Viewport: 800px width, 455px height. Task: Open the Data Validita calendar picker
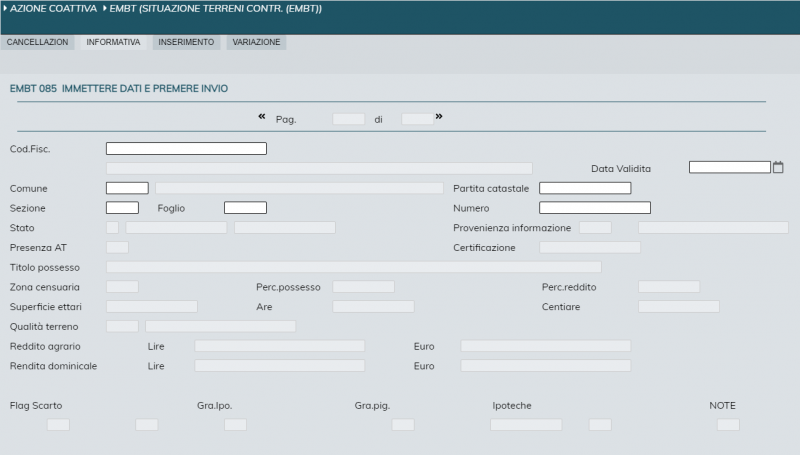point(778,167)
